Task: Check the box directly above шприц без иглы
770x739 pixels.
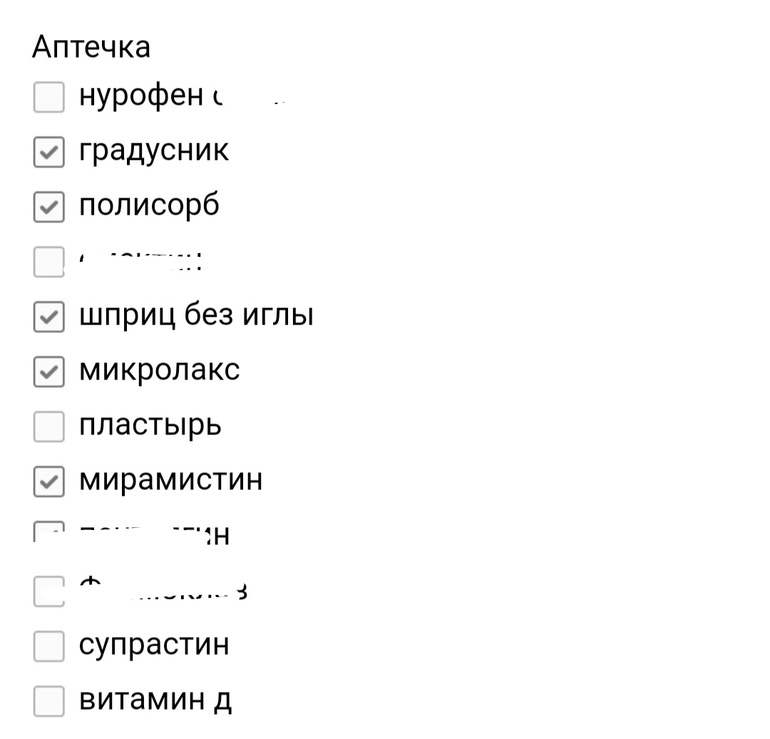Action: 49,262
